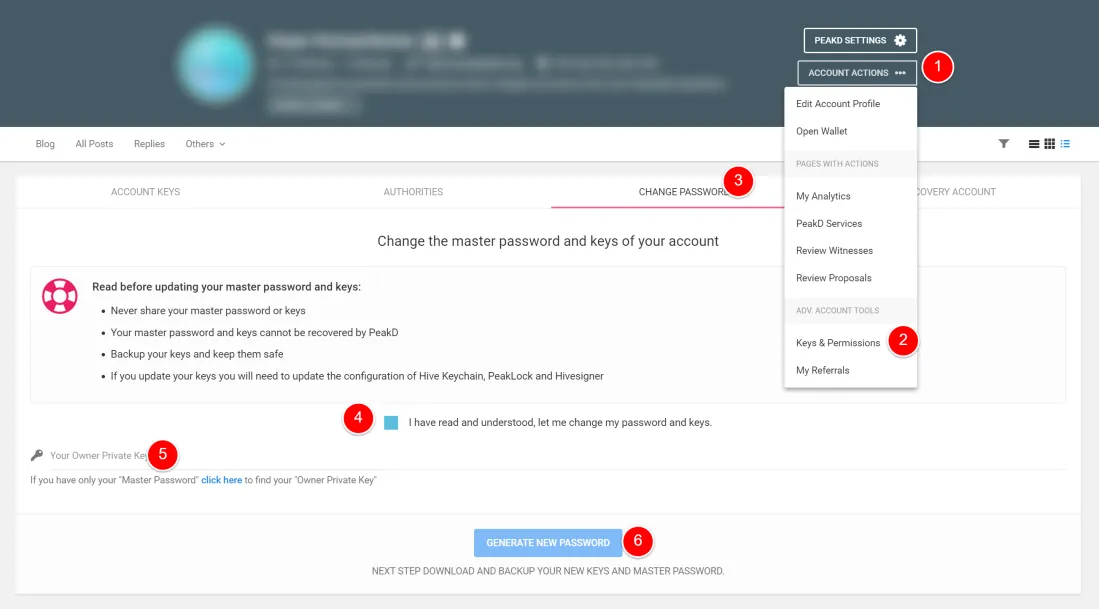Click 'Next step download and backup' note
This screenshot has height=609, width=1099.
(x=547, y=571)
